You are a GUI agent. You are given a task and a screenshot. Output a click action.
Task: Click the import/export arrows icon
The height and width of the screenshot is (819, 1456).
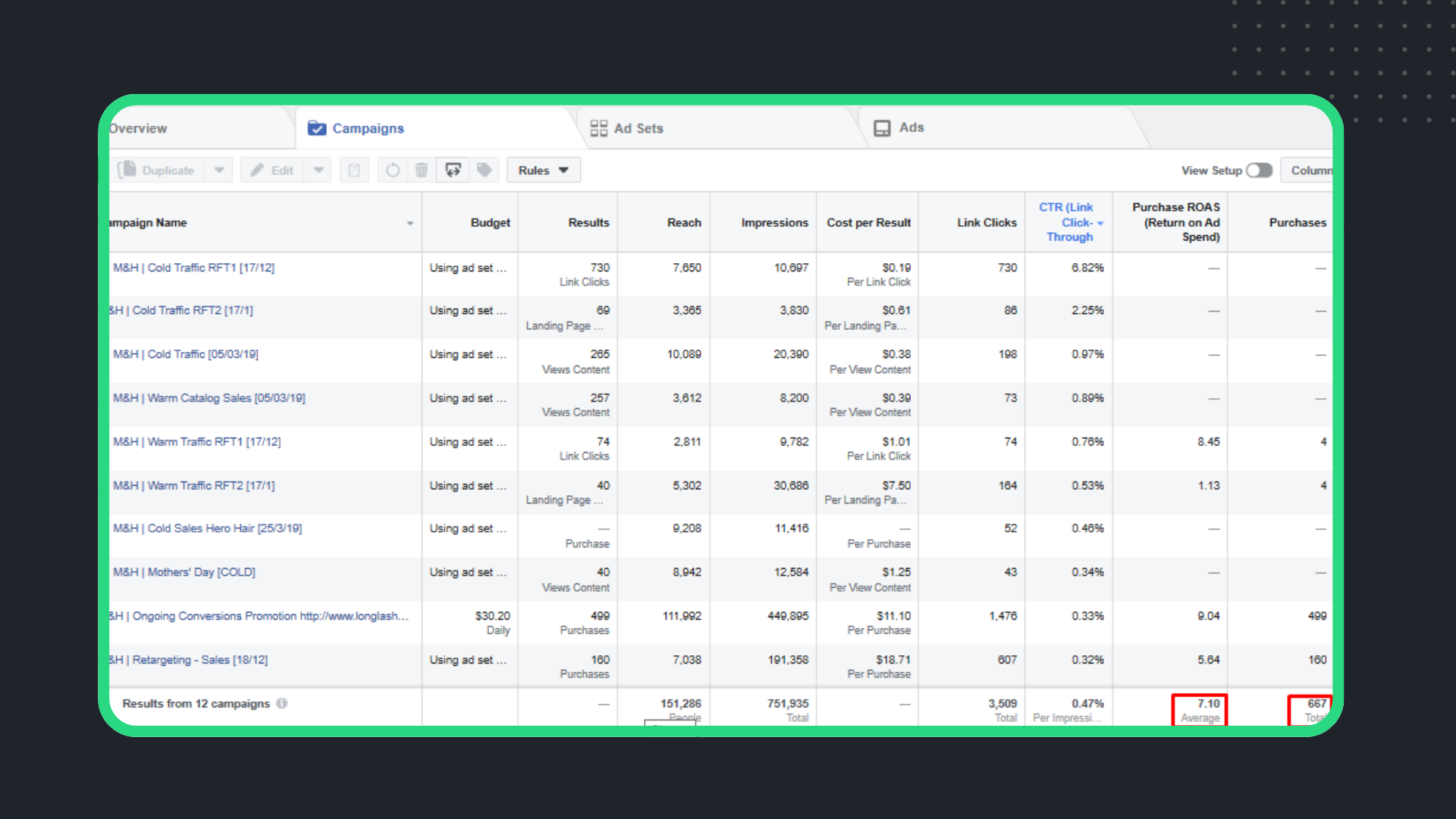click(453, 171)
